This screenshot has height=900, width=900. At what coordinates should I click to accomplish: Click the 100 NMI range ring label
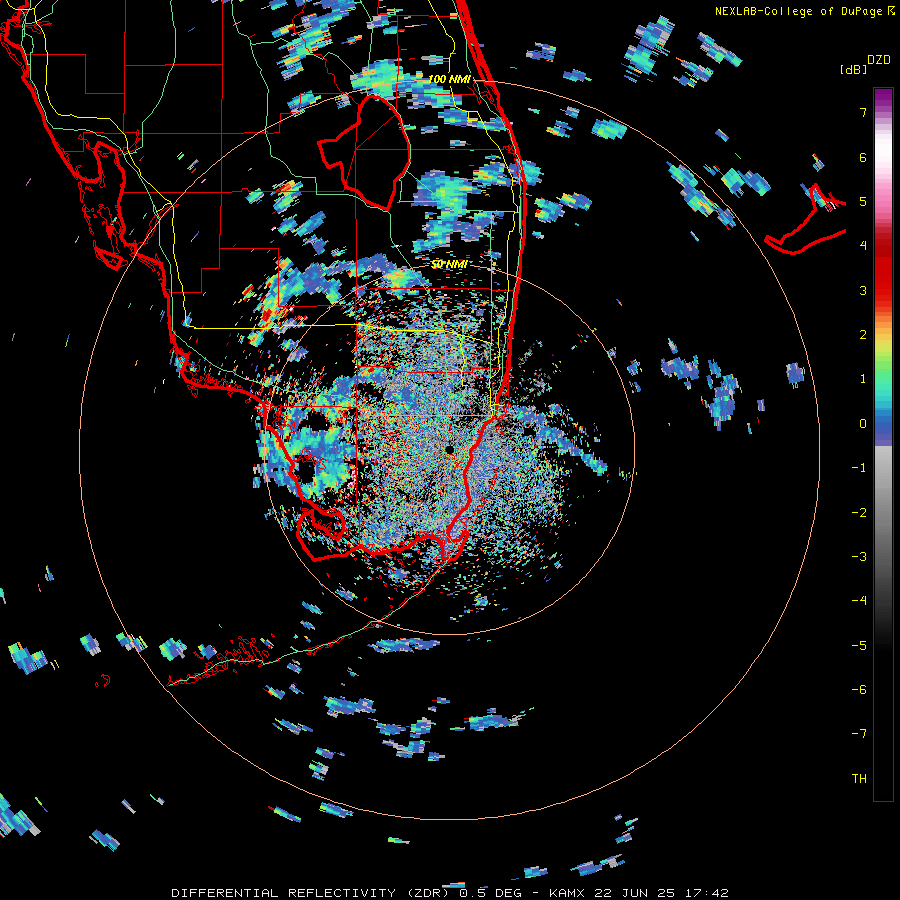click(x=449, y=79)
